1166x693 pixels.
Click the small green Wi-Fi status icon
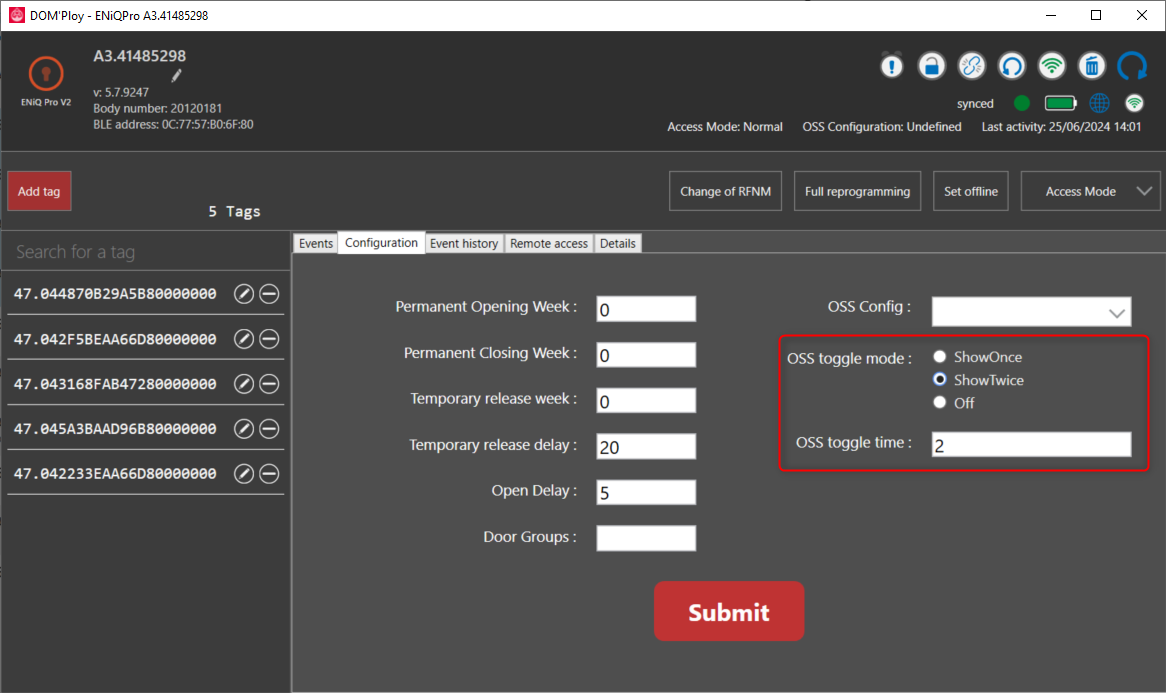1134,103
